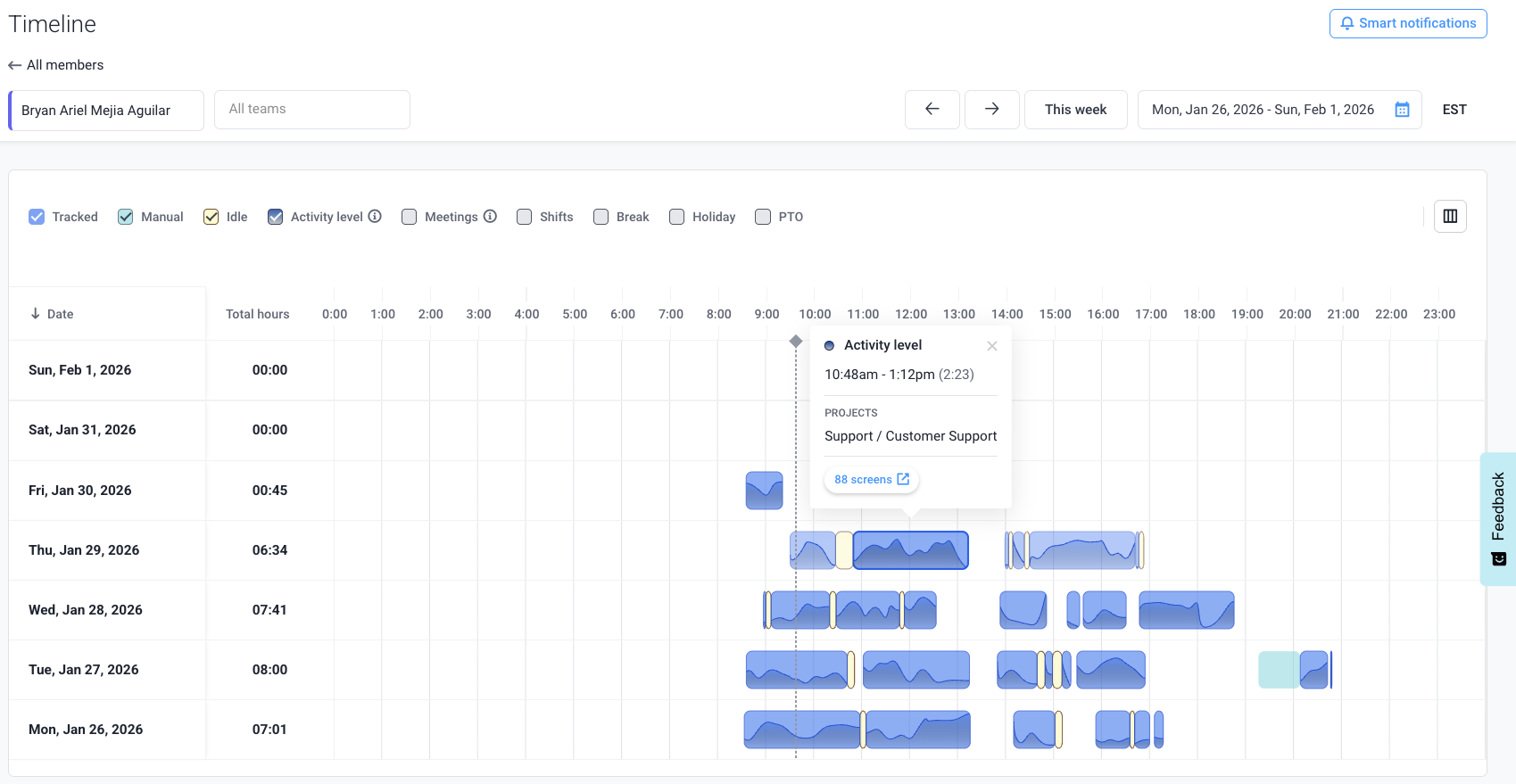Tick the PTO checkbox
The height and width of the screenshot is (784, 1516).
763,217
